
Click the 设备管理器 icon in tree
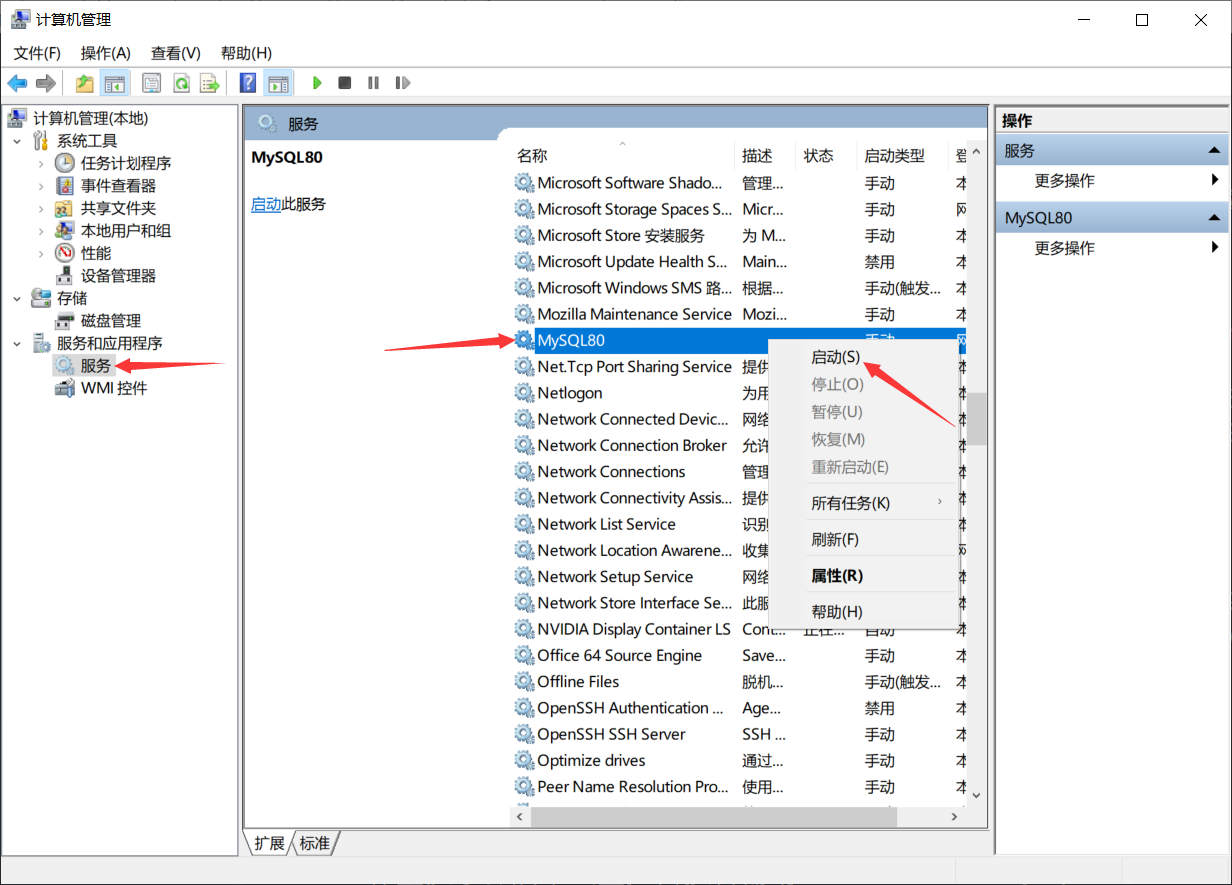tap(65, 276)
